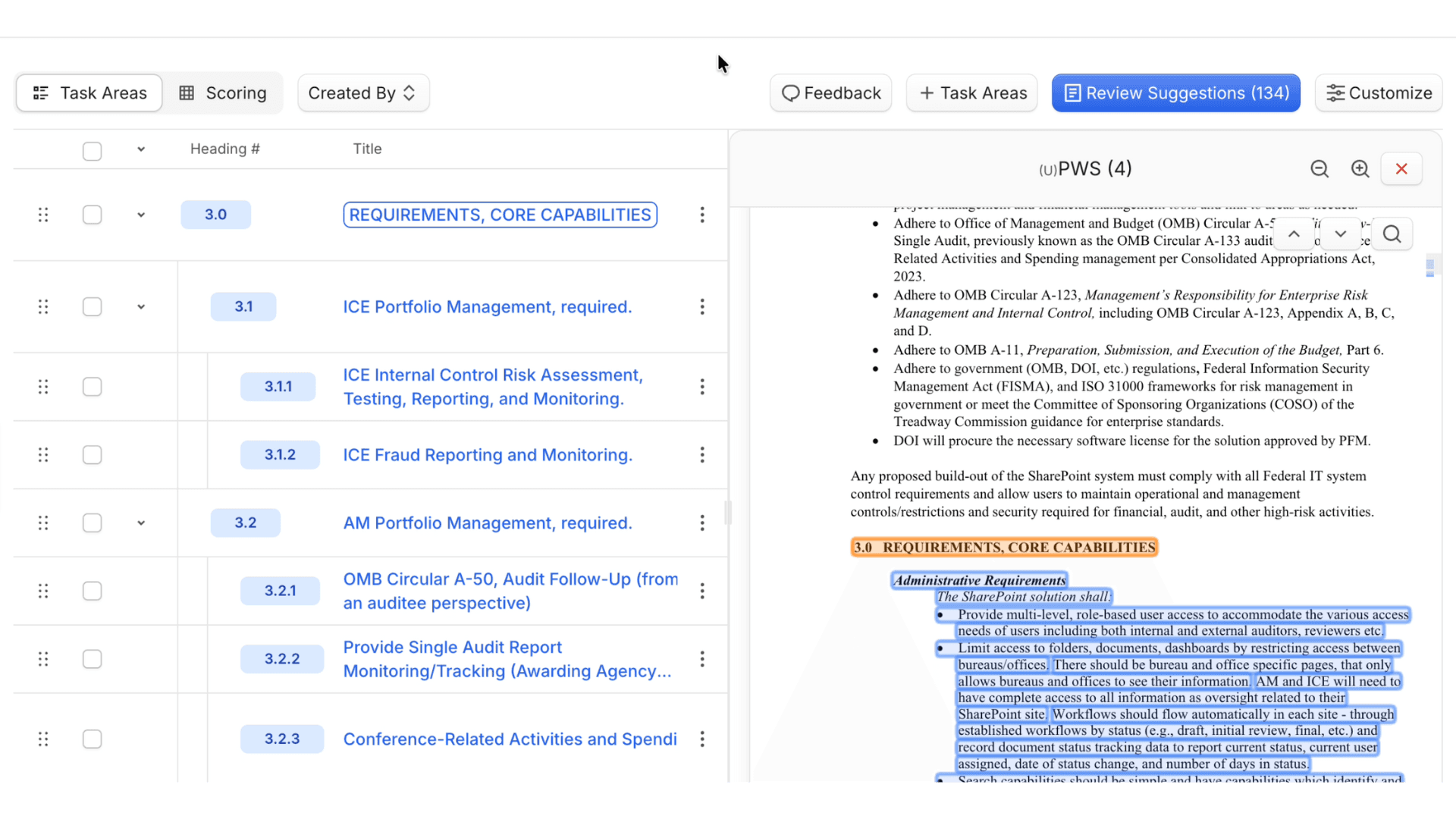Viewport: 1456px width, 819px height.
Task: Collapse the 3.2 AM Portfolio section
Action: [x=140, y=522]
